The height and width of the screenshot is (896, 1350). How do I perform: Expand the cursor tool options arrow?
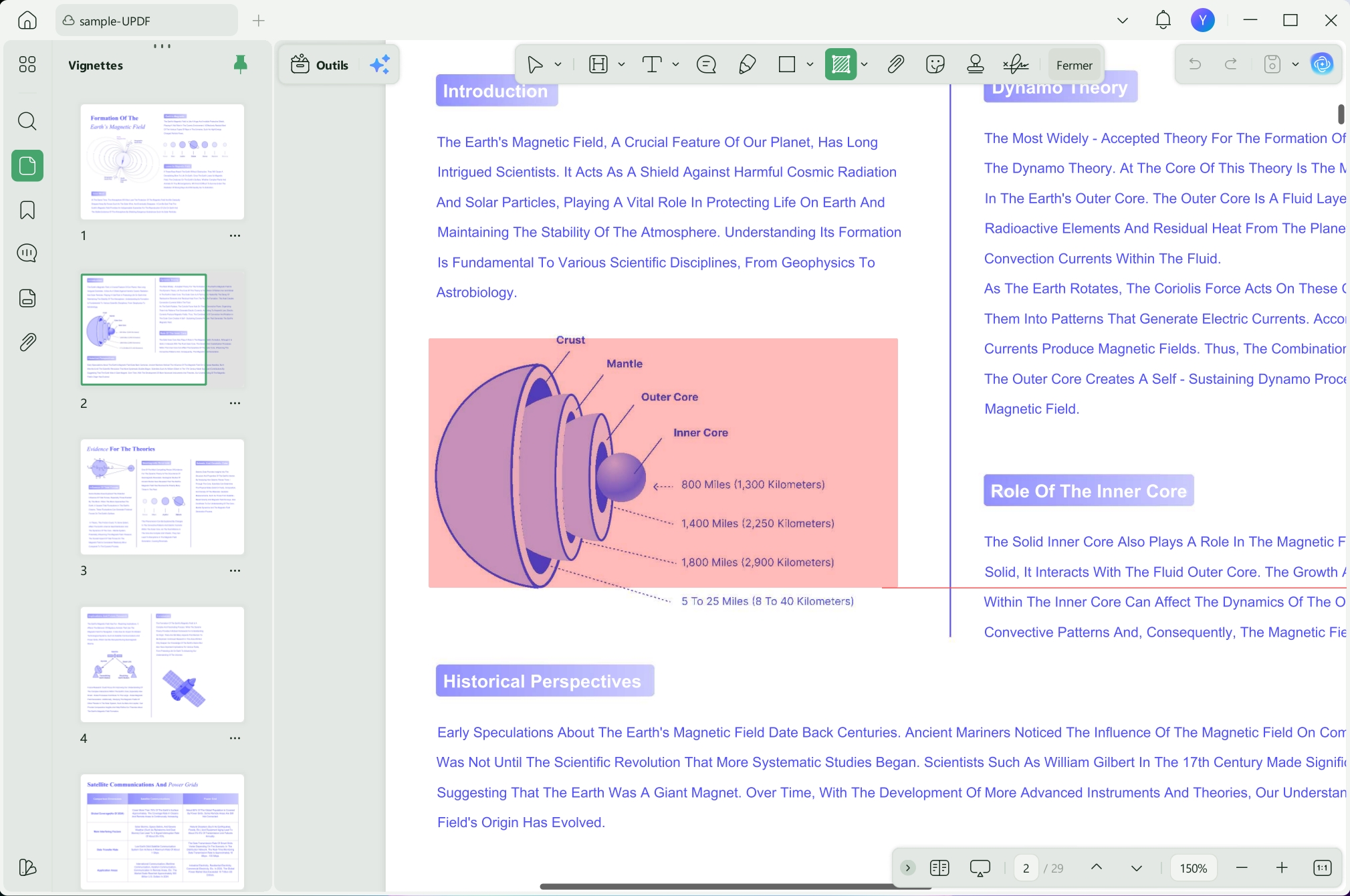(x=558, y=64)
